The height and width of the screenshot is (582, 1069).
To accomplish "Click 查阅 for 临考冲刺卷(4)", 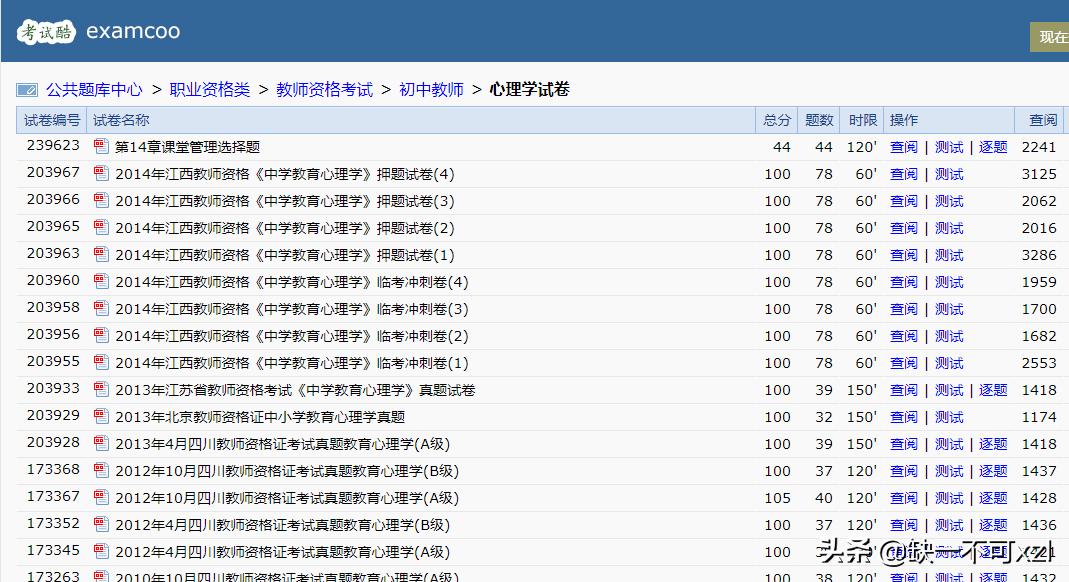I will [x=903, y=282].
